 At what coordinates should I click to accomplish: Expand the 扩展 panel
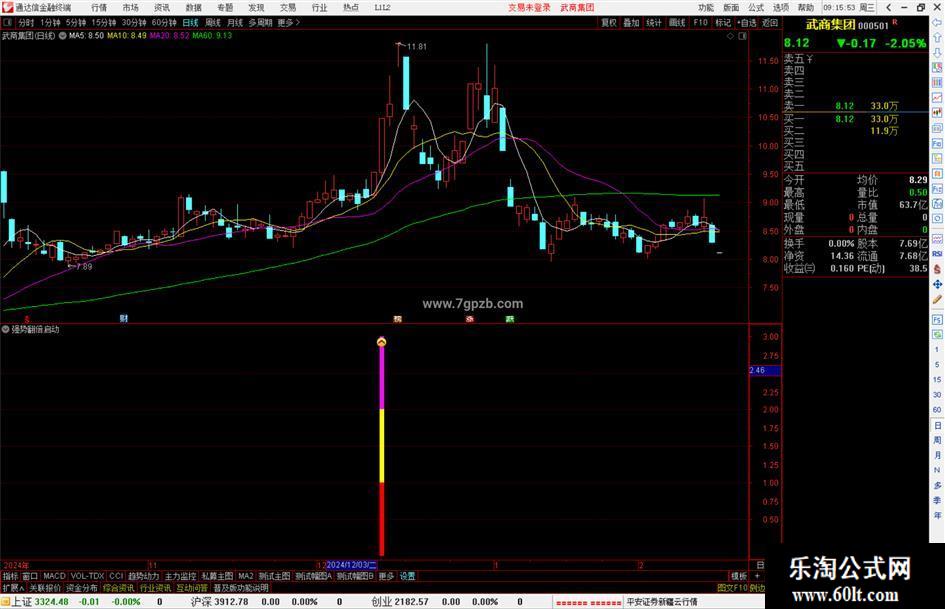click(13, 587)
